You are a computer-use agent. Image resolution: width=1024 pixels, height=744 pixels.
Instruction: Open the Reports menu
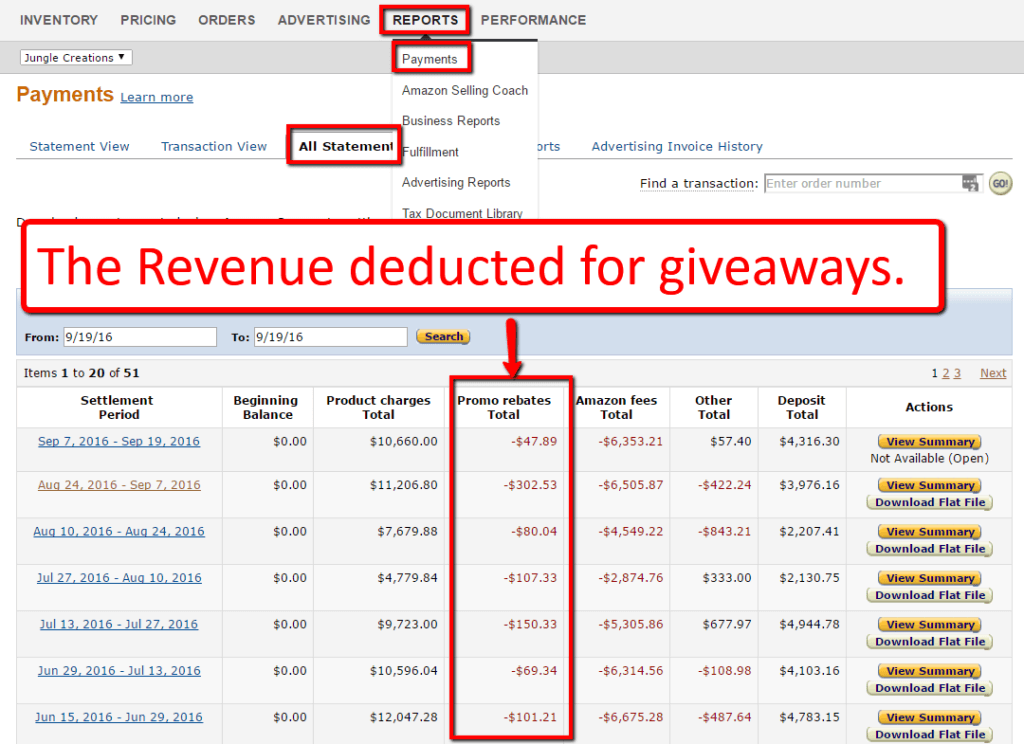pyautogui.click(x=425, y=20)
